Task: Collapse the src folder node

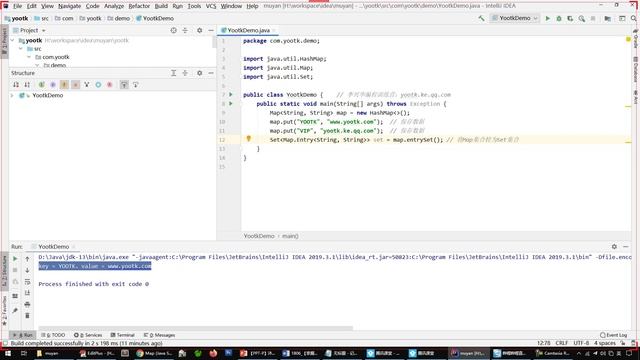Action: pyautogui.click(x=21, y=49)
